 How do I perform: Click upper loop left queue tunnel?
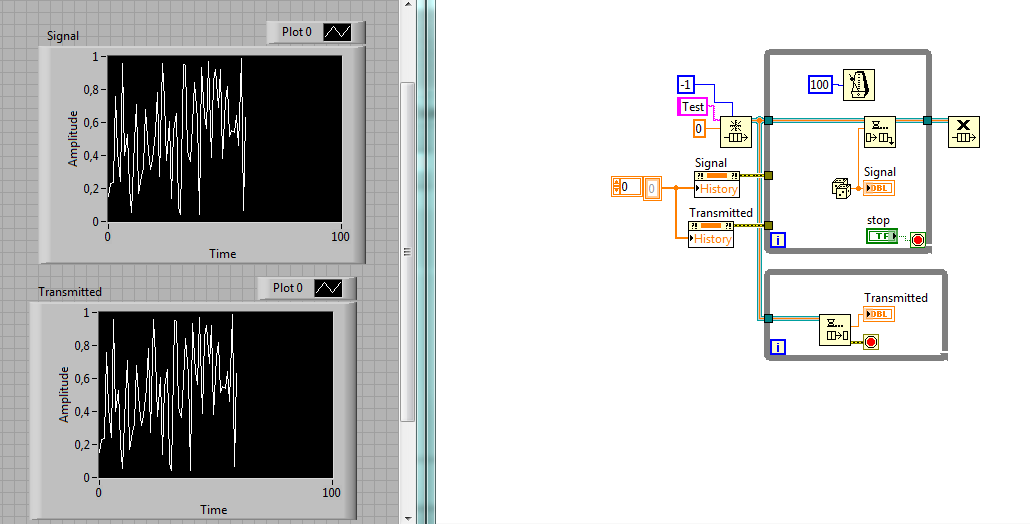click(769, 120)
